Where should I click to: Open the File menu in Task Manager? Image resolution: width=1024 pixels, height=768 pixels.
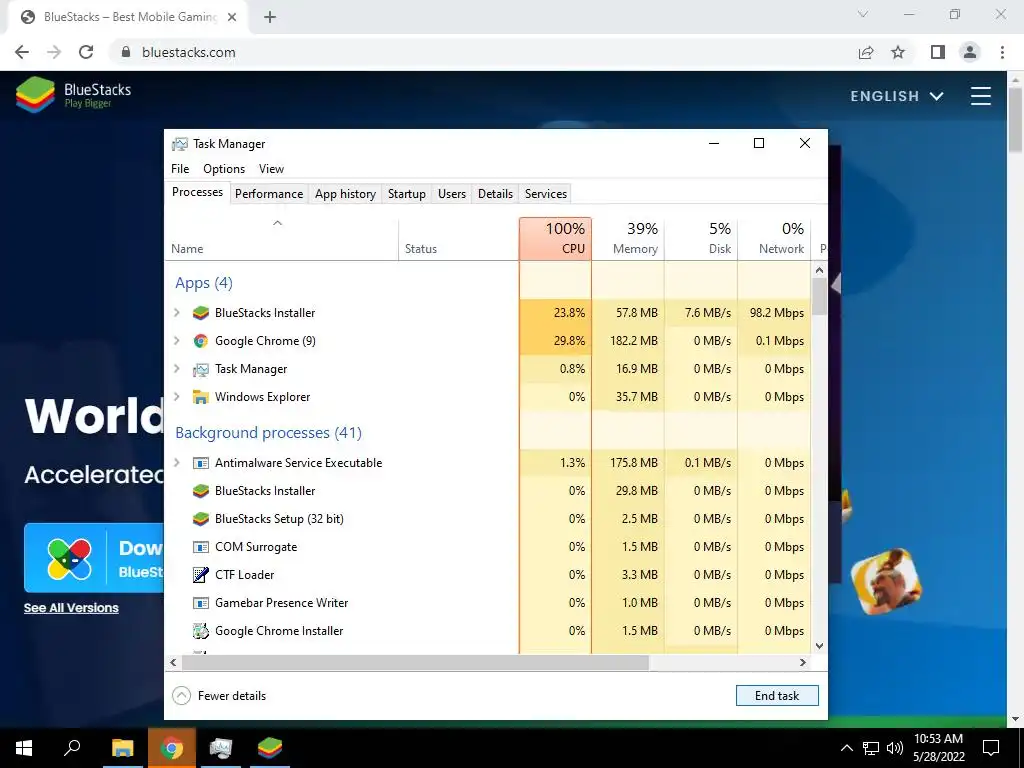[x=180, y=168]
